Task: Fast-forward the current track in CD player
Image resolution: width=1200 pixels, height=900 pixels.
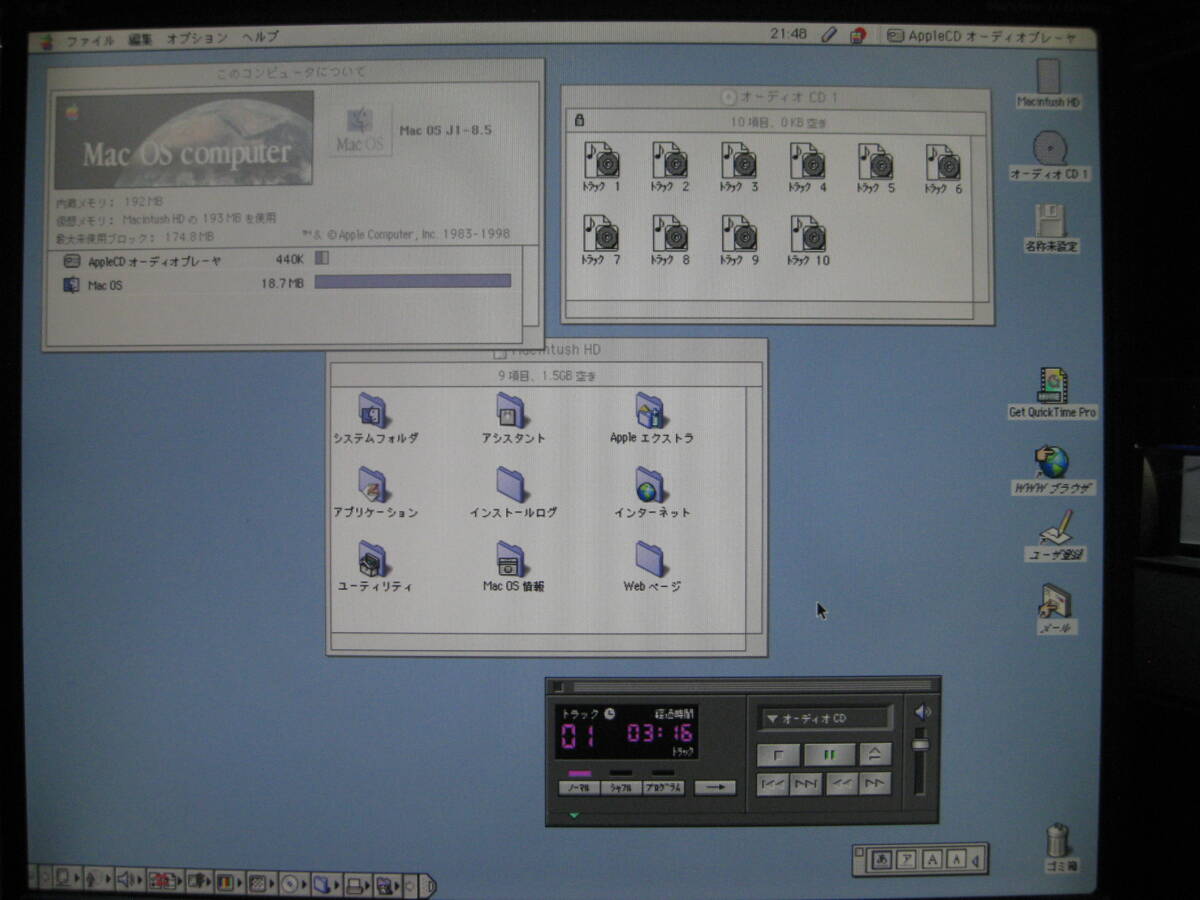Action: point(875,783)
